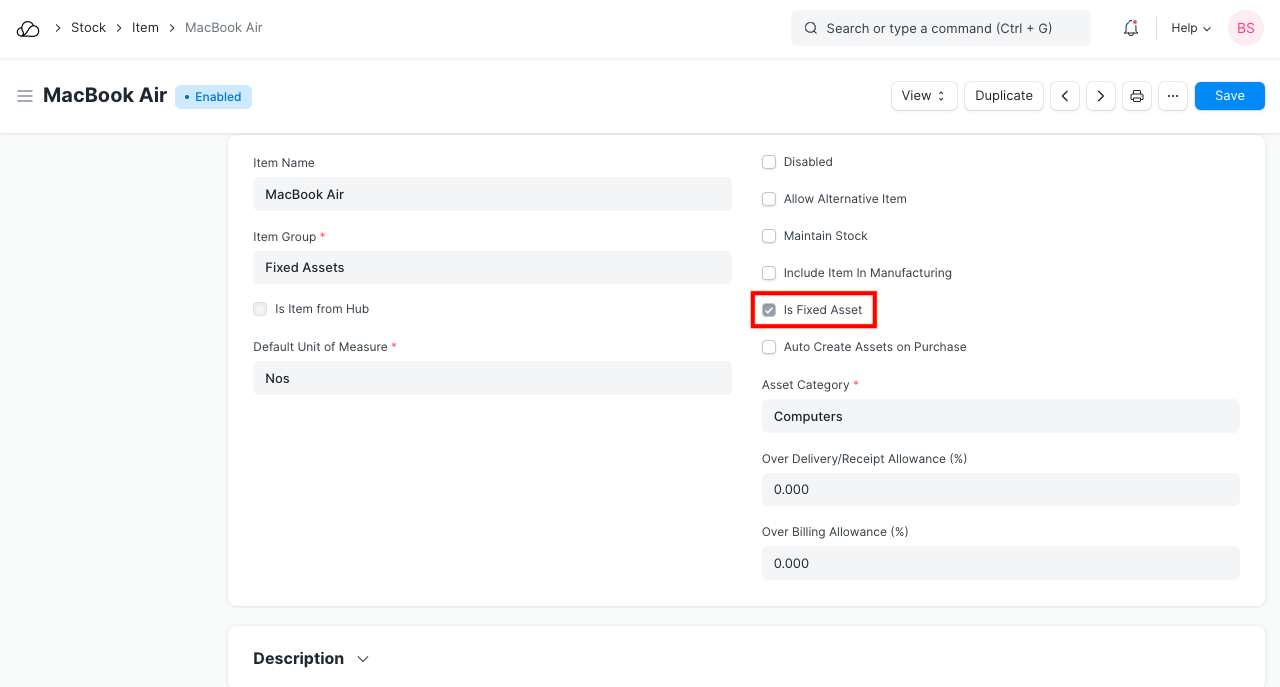Uncheck the Is Fixed Asset checkbox

click(769, 310)
